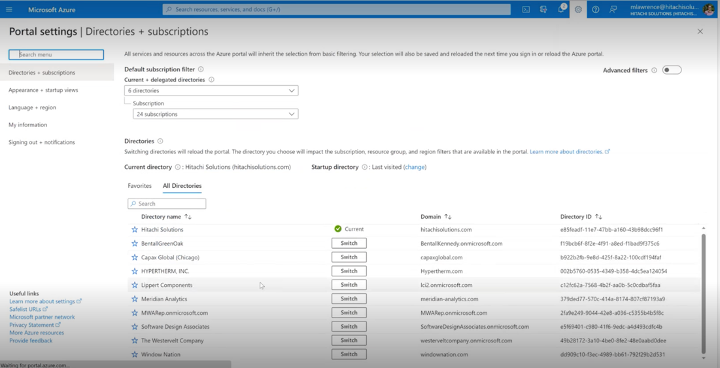Toggle the Advanced filters switch
Viewport: 720px width, 368px height.
[x=671, y=70]
